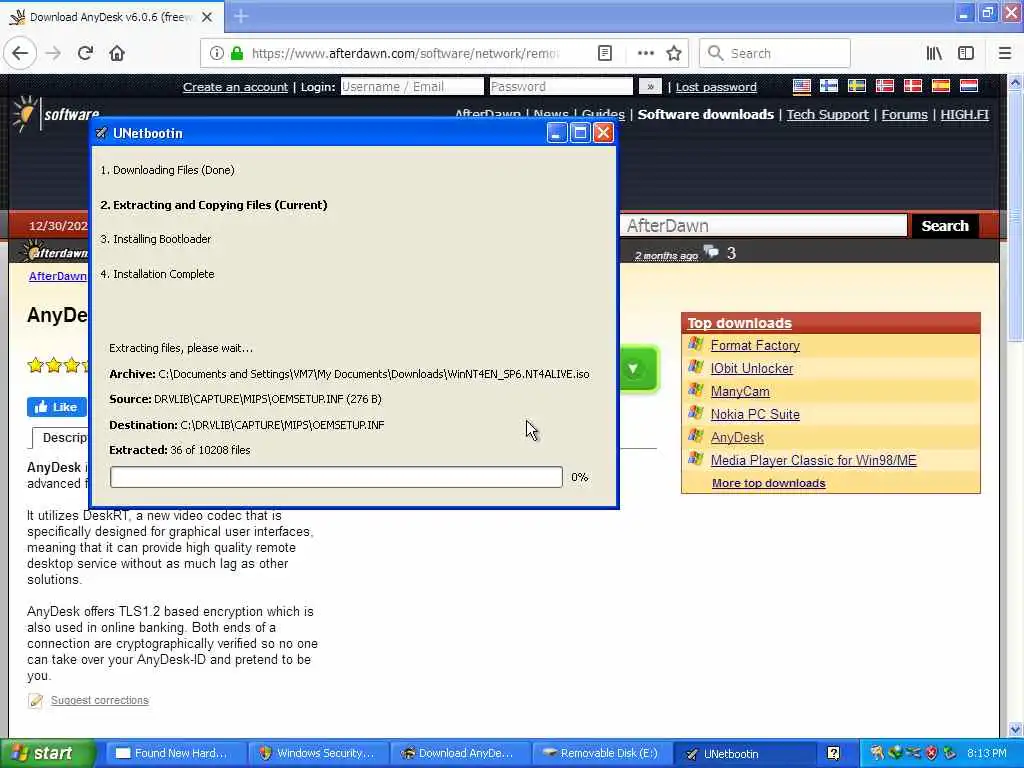Click the afterdawn.com URL address bar
Image resolution: width=1024 pixels, height=768 pixels.
pos(405,53)
